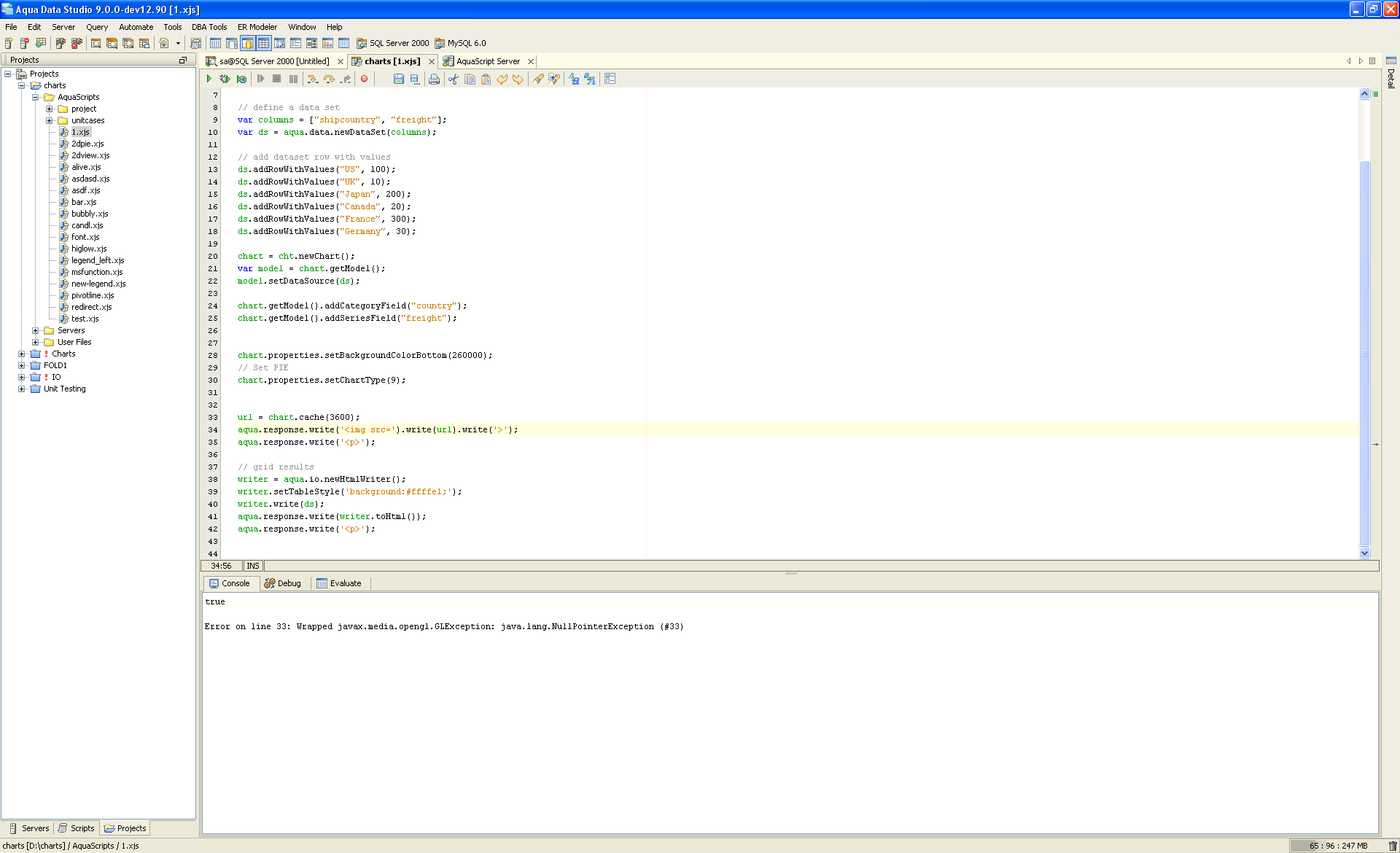Open the ER Modeler menu
The width and height of the screenshot is (1400, 853).
[x=257, y=27]
